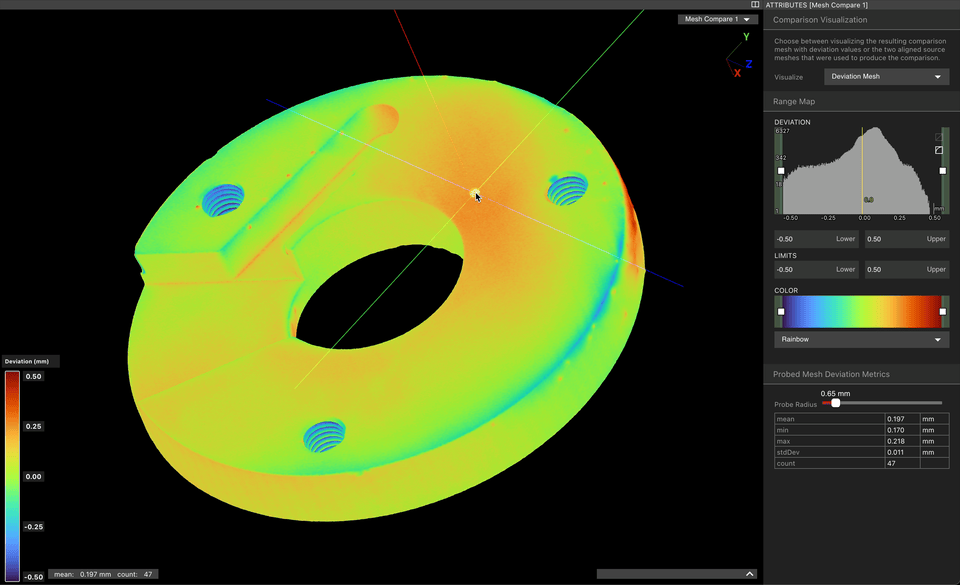The height and width of the screenshot is (585, 960).
Task: Click the left white handle on the histogram
Action: coord(781,171)
